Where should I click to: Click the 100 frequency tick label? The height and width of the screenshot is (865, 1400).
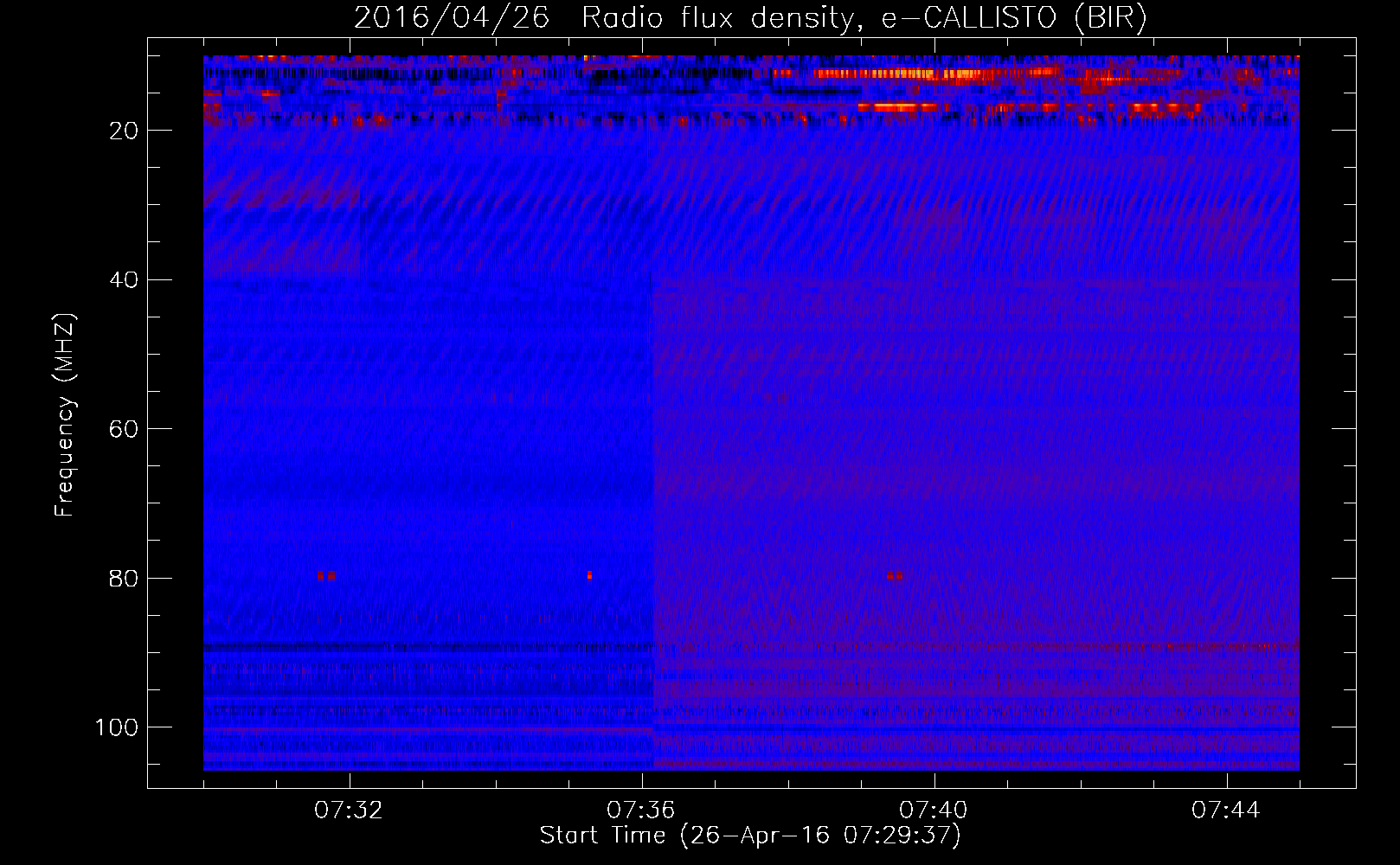coord(117,727)
